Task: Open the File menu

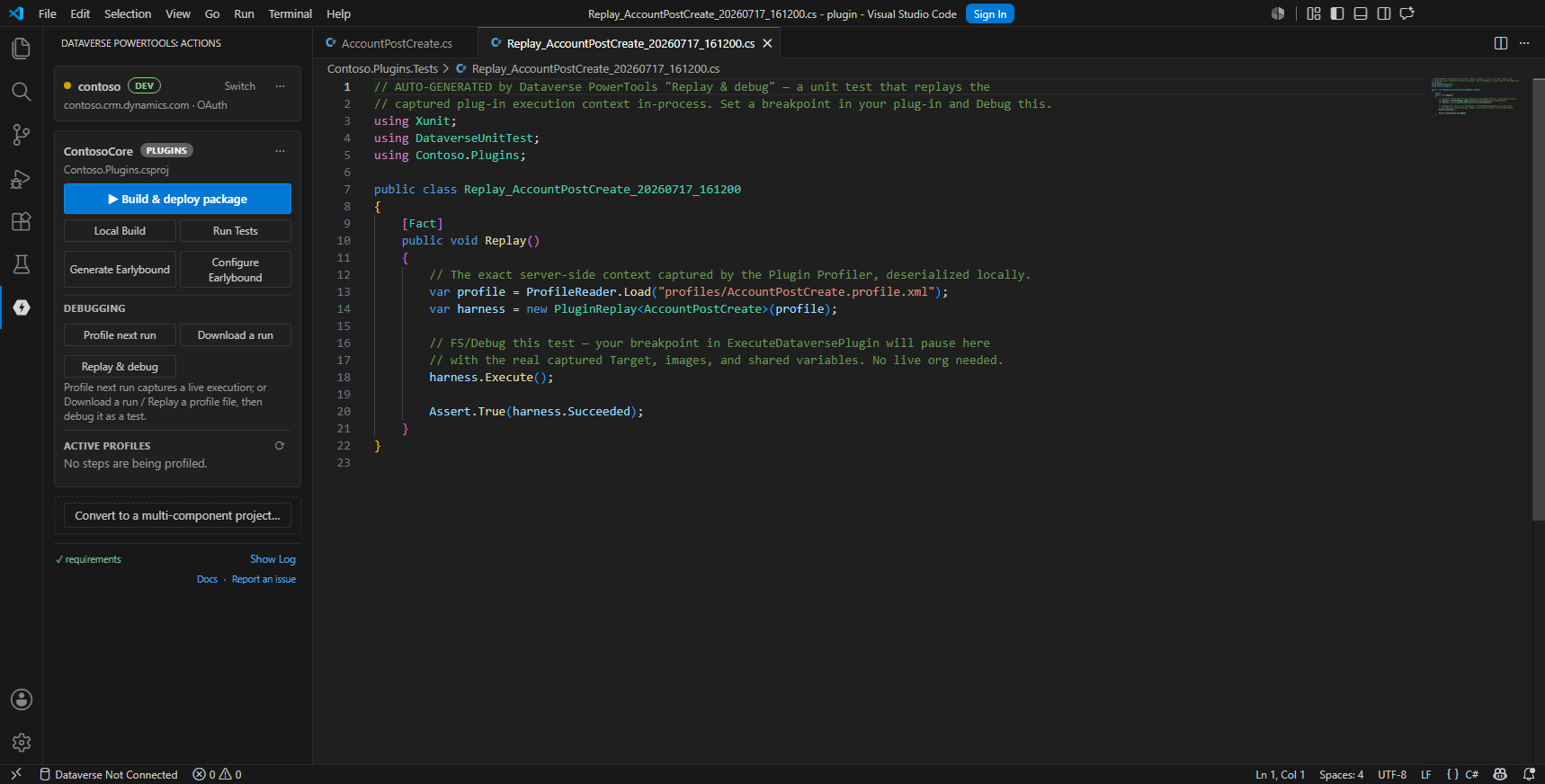Action: coord(48,13)
